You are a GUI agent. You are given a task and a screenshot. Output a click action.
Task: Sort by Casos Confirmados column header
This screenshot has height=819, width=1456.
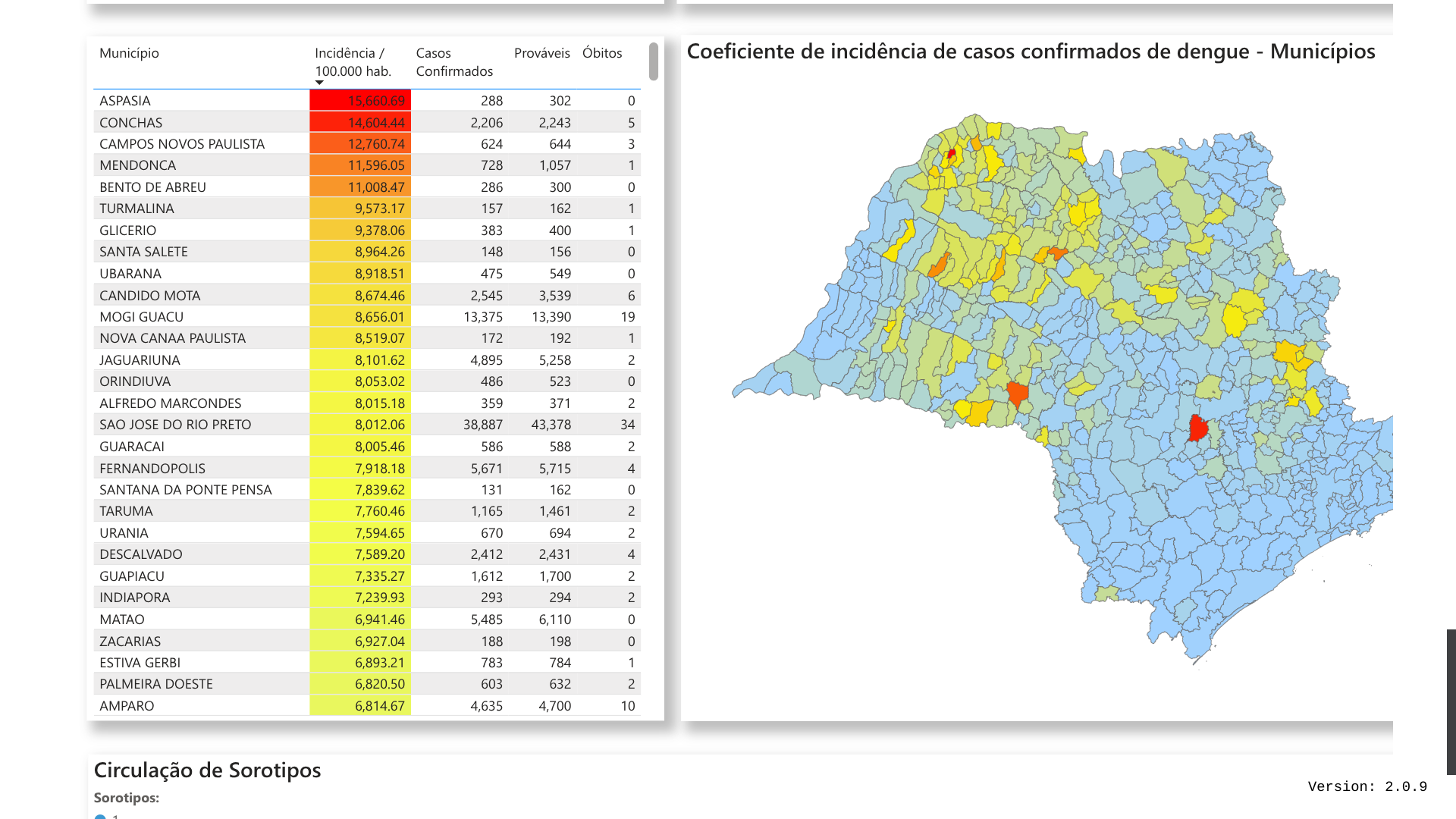point(453,61)
